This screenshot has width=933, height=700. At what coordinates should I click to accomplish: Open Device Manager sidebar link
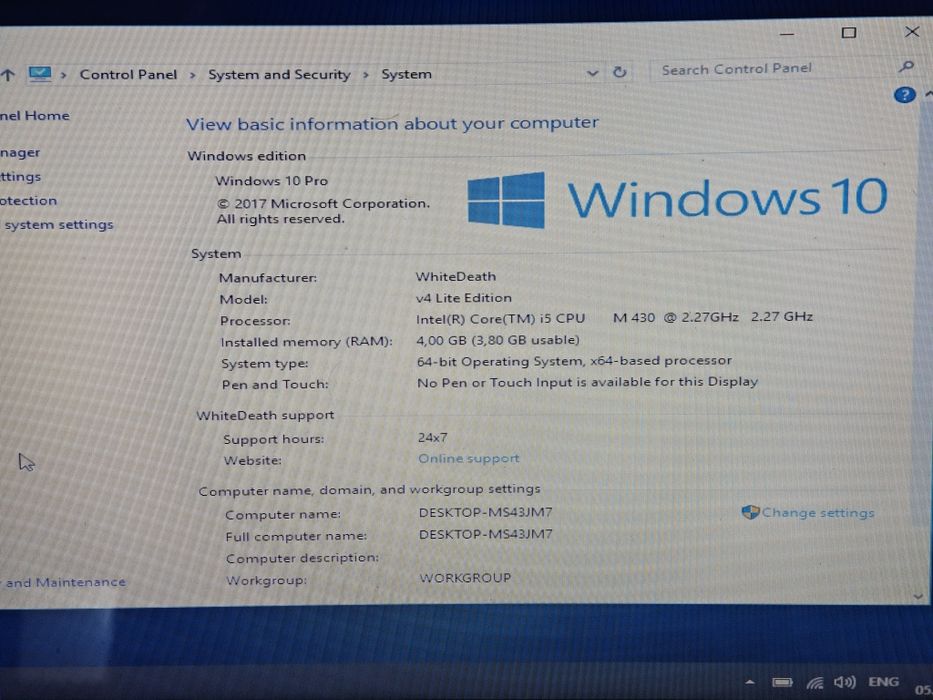(20, 152)
